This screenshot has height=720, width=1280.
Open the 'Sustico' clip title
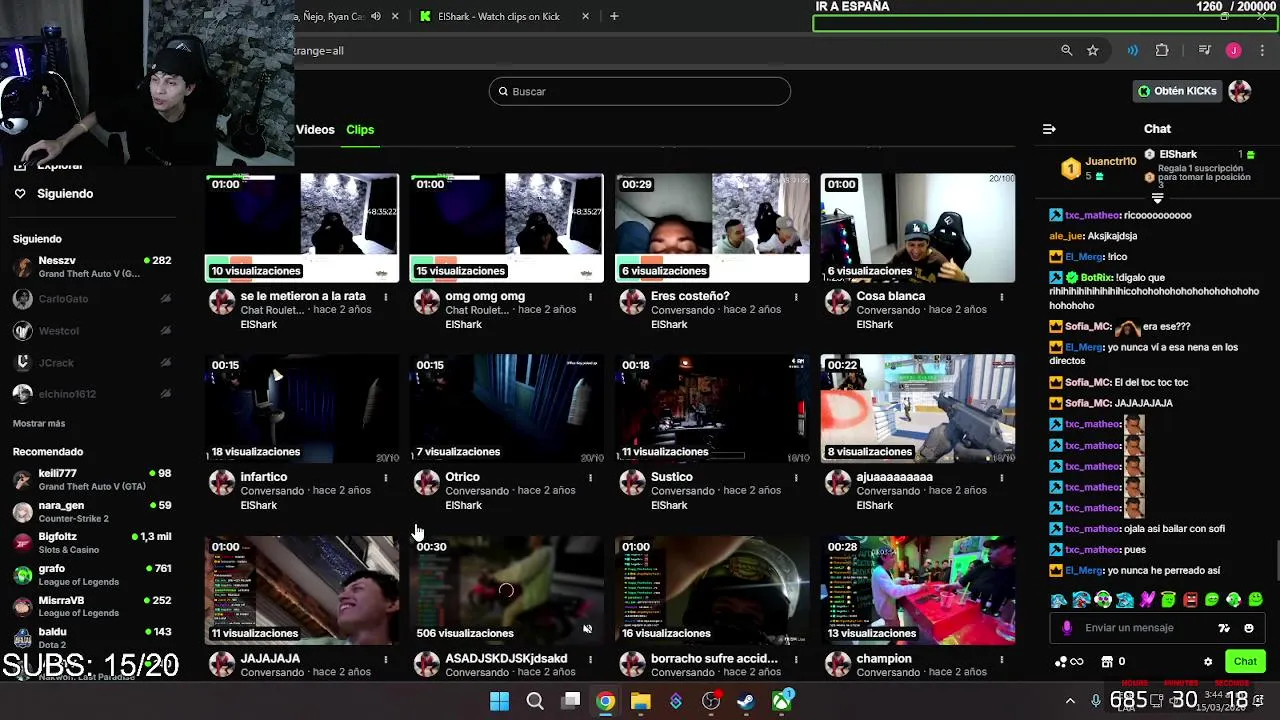click(x=672, y=477)
